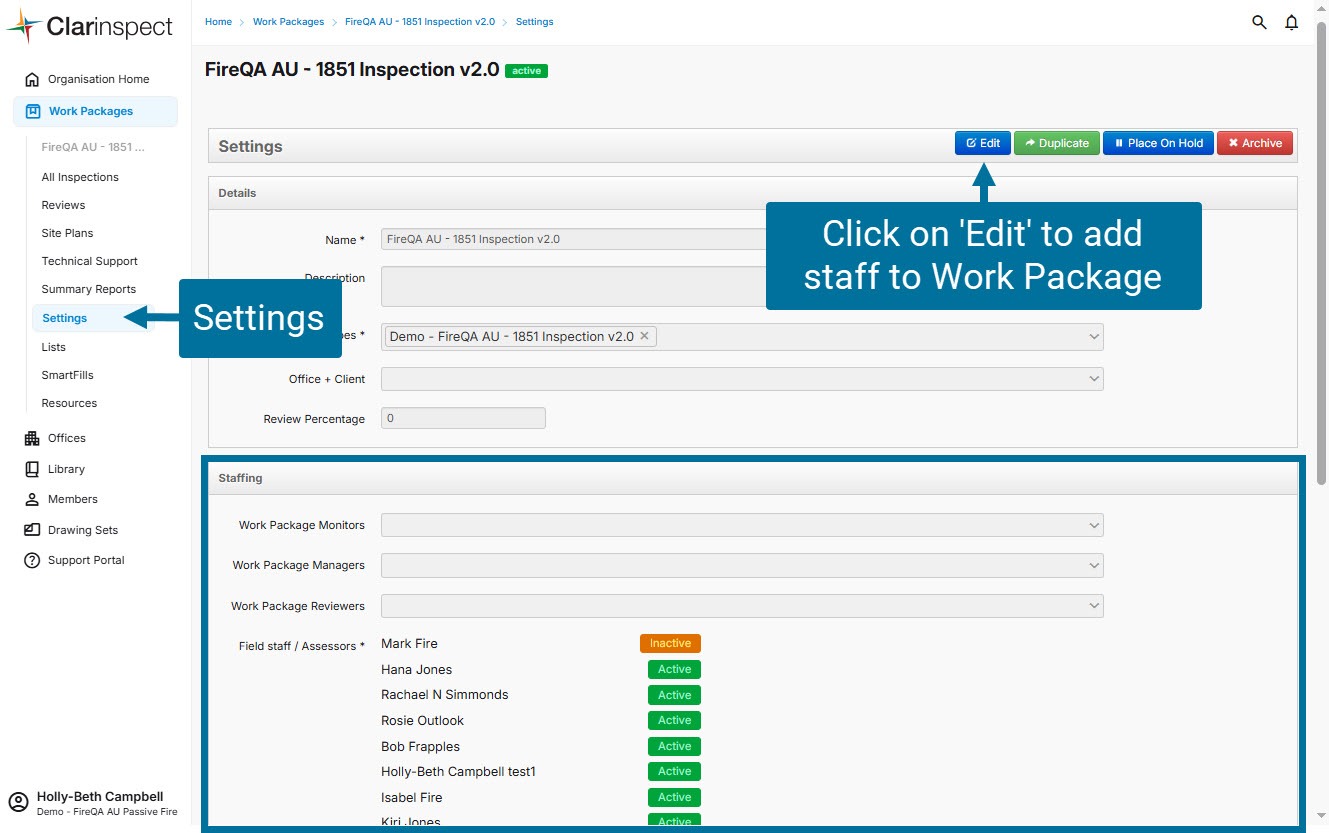The image size is (1329, 833).
Task: Click the search magnifier icon
Action: [1259, 22]
